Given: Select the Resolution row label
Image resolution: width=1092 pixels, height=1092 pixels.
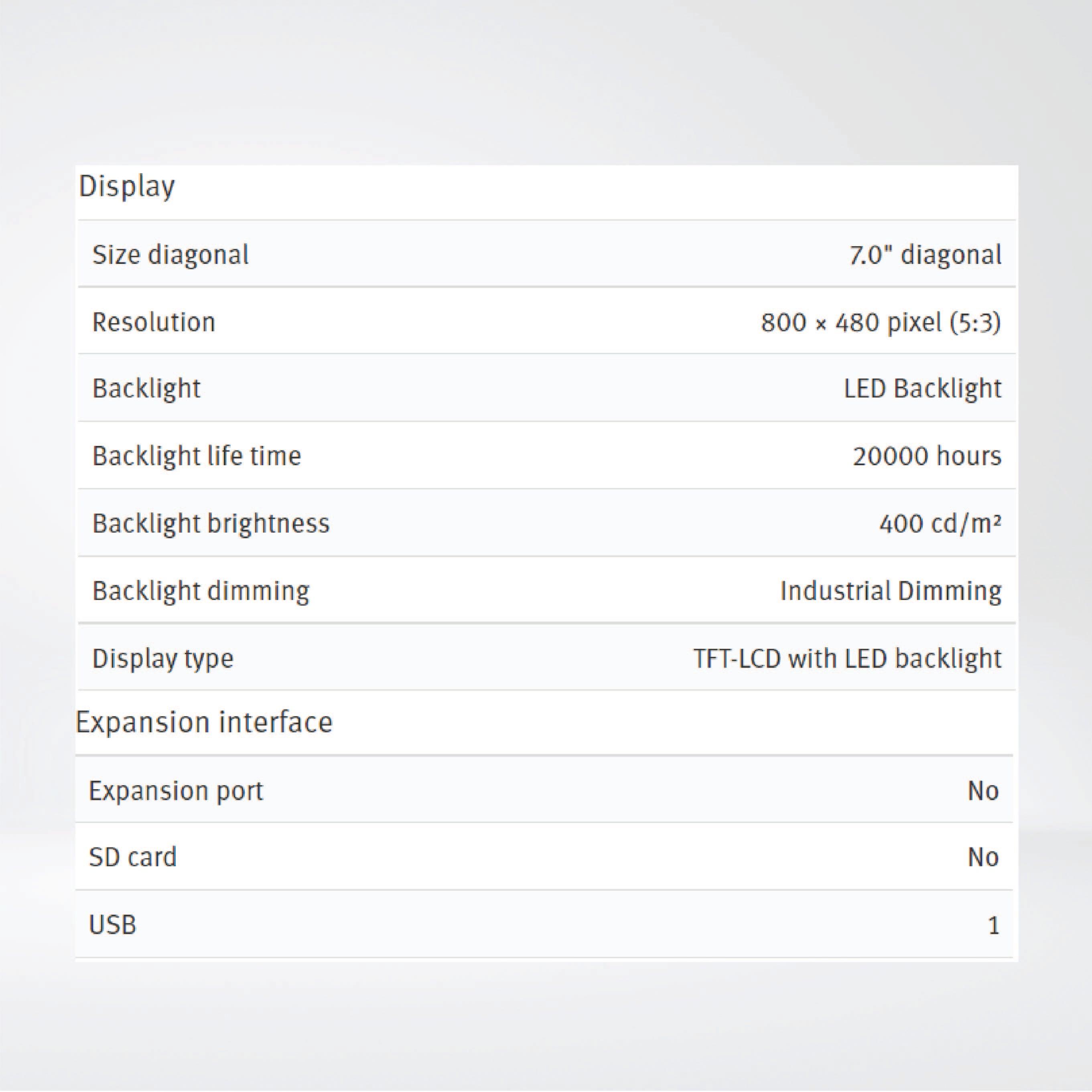Looking at the screenshot, I should click(153, 321).
